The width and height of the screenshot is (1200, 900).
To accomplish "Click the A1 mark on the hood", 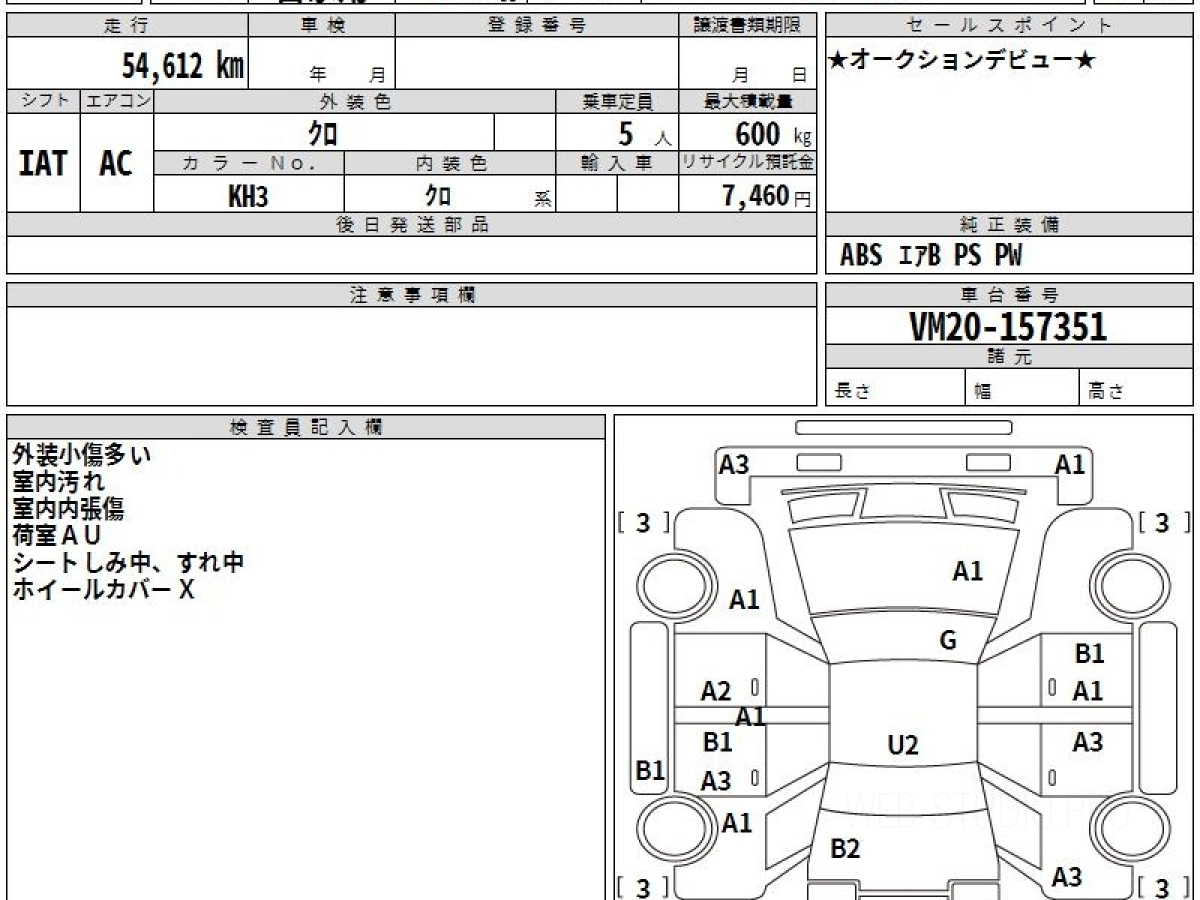I will point(967,571).
